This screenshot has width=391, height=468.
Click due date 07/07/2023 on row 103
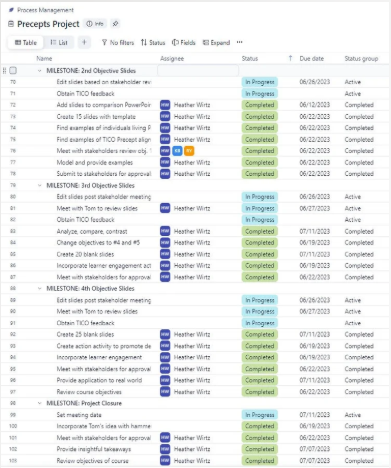315,461
